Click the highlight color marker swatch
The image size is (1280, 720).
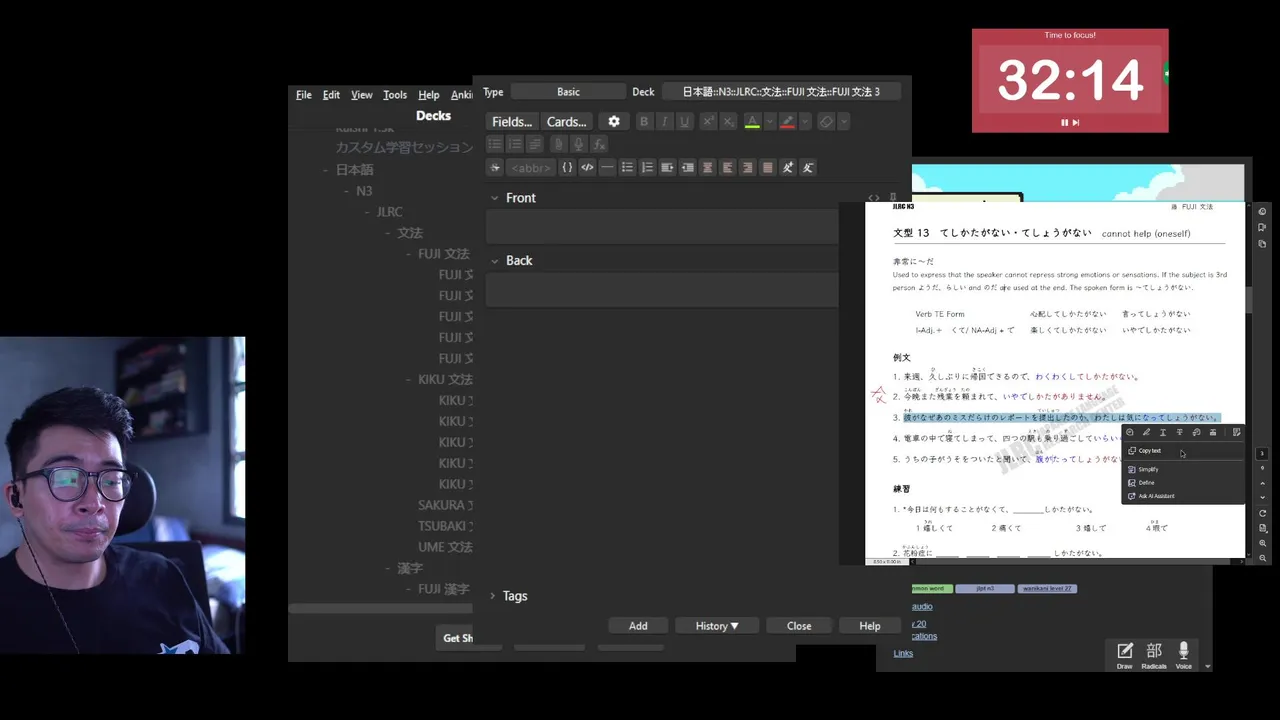click(x=788, y=122)
